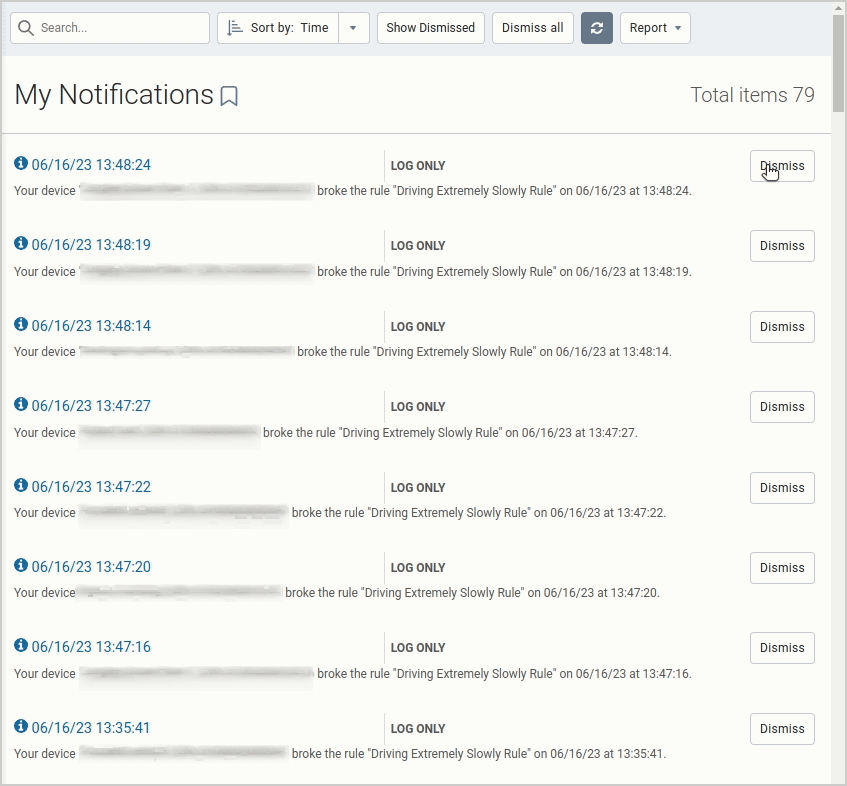Click the info icon on the 13:48:19 notification
The image size is (847, 786).
[x=20, y=244]
